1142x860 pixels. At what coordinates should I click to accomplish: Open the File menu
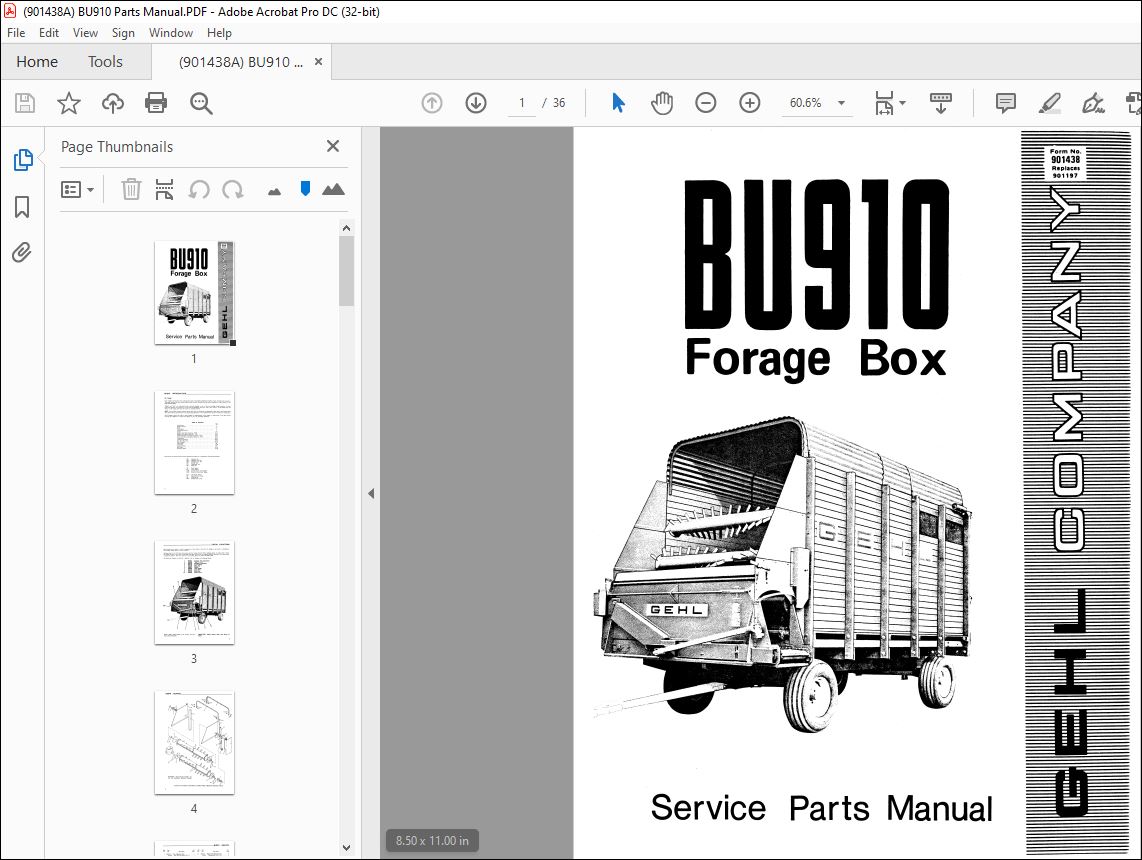point(16,33)
